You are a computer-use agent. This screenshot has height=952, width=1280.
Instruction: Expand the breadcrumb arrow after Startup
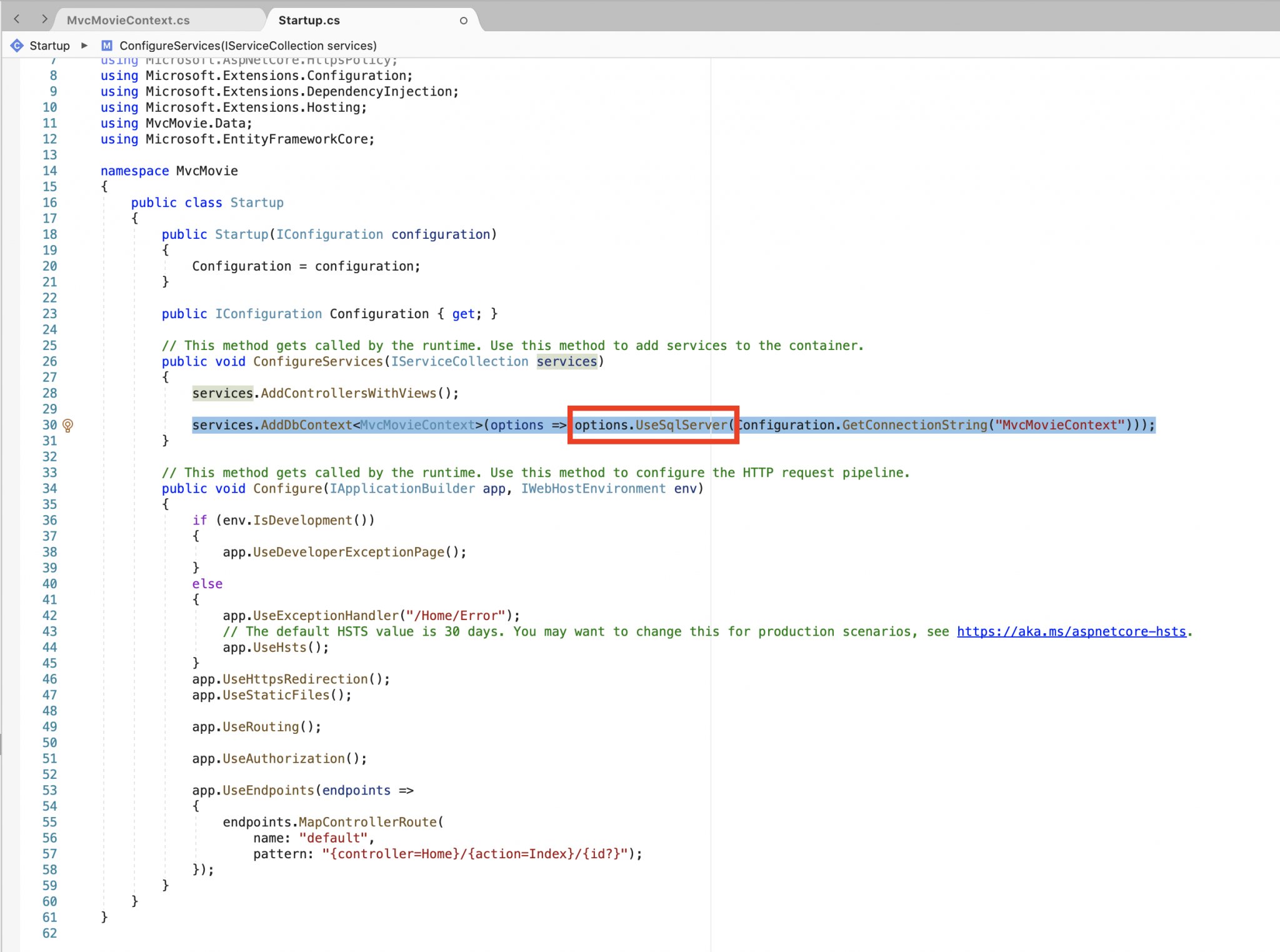pos(84,46)
